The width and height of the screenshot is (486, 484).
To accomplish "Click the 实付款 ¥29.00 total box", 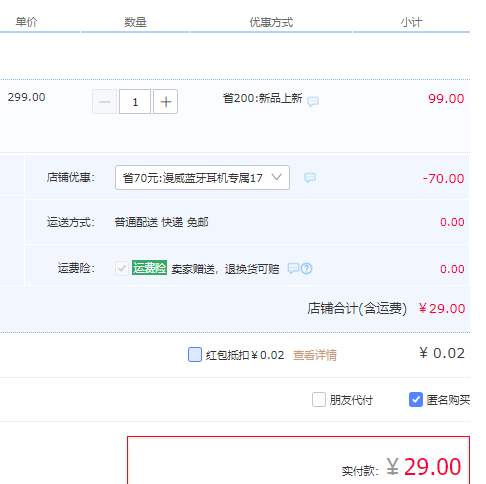I will coord(298,460).
